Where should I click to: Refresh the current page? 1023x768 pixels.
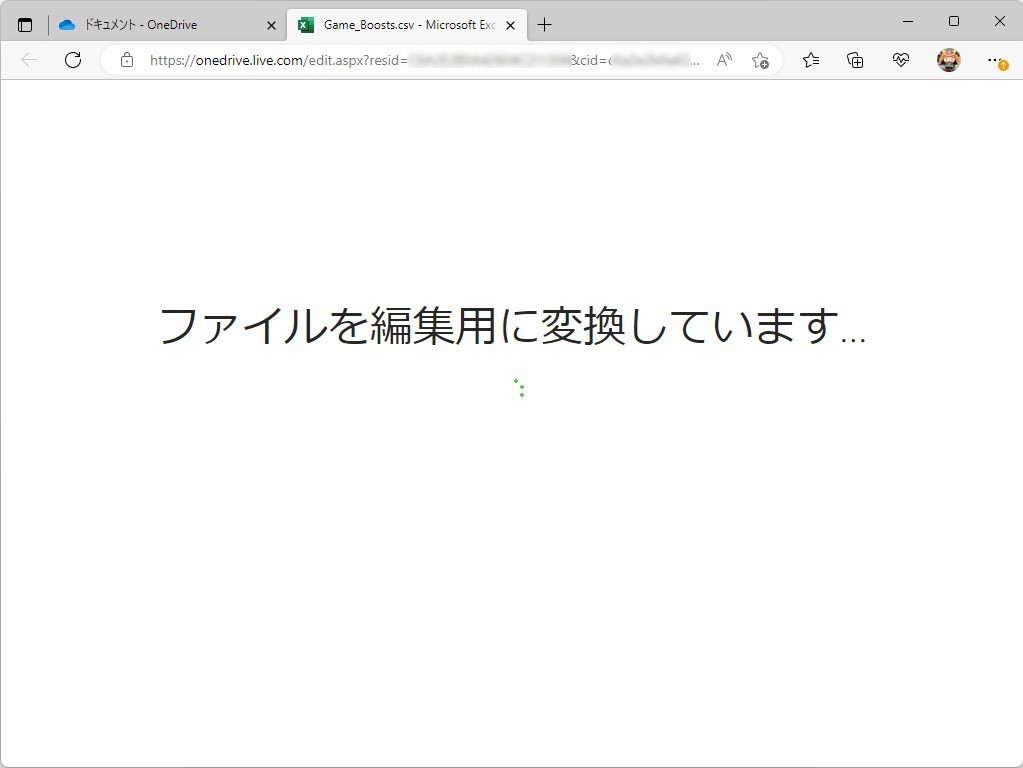tap(72, 60)
